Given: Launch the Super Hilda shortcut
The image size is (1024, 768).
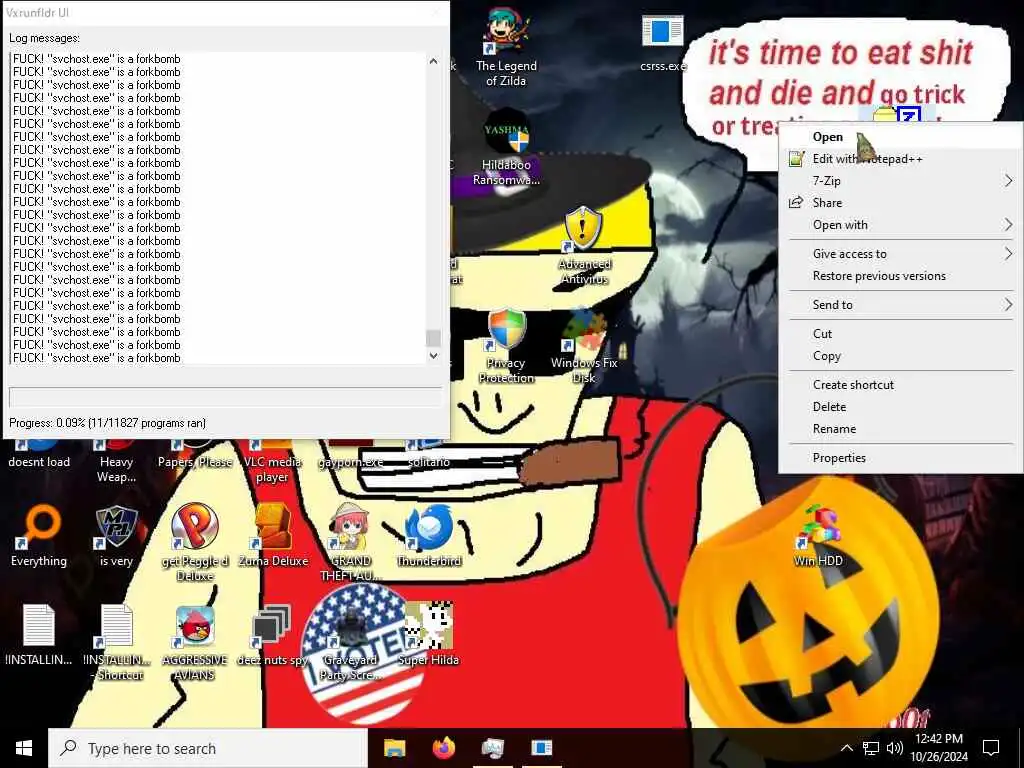Looking at the screenshot, I should tap(428, 635).
